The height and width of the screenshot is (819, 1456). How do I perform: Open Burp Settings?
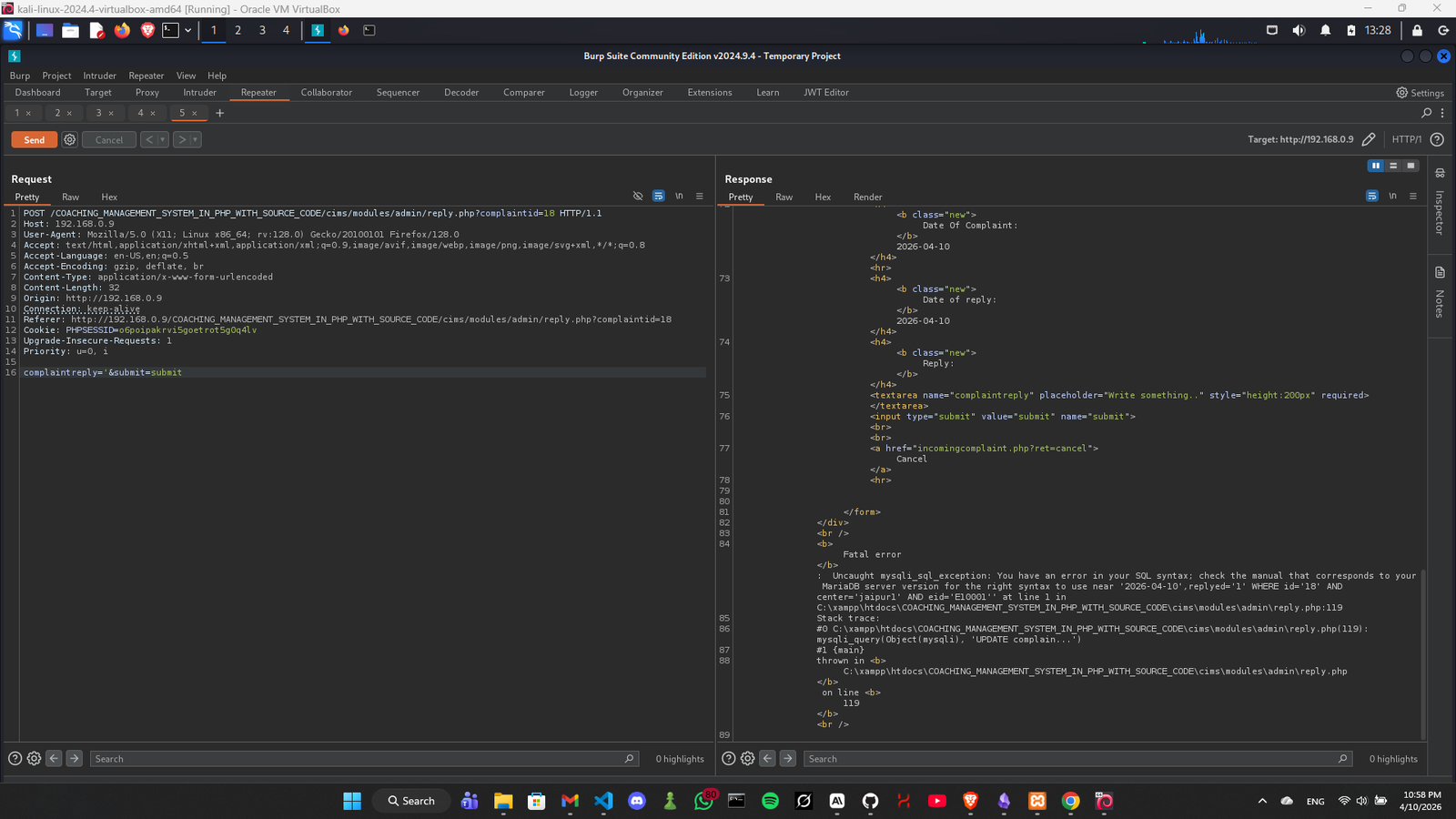[1420, 93]
